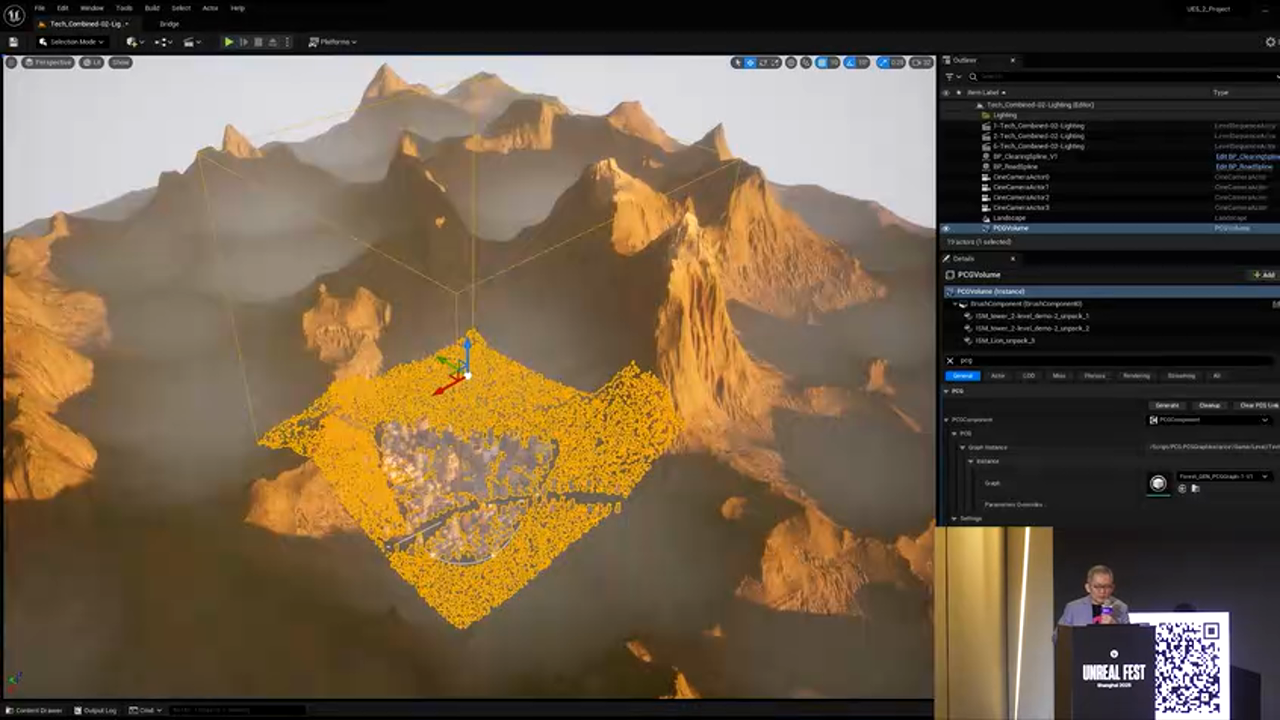This screenshot has height=720, width=1280.
Task: Toggle visibility of PCGVolume in Outliner
Action: [946, 228]
